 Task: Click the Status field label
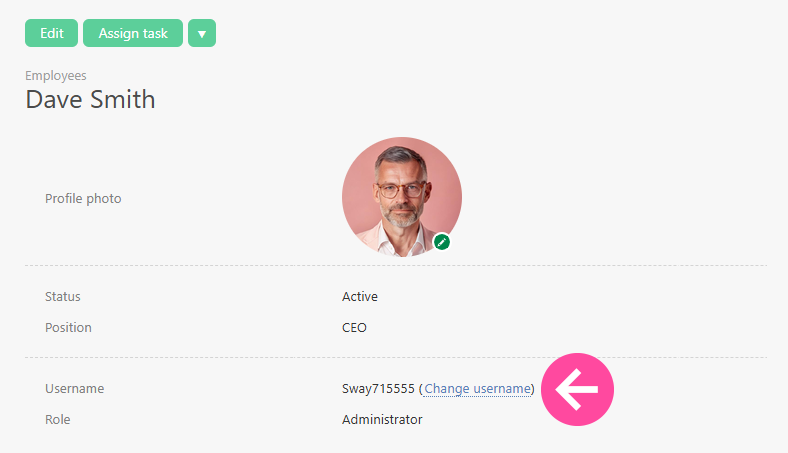coord(63,297)
